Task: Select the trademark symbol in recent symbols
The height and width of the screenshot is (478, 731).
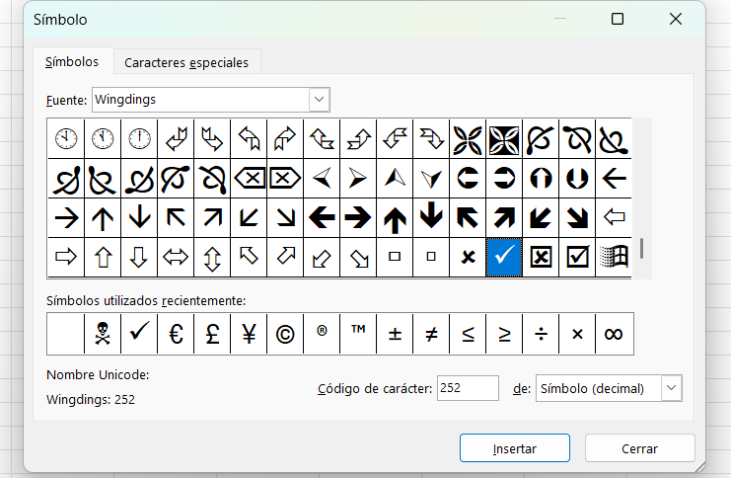Action: click(x=357, y=334)
